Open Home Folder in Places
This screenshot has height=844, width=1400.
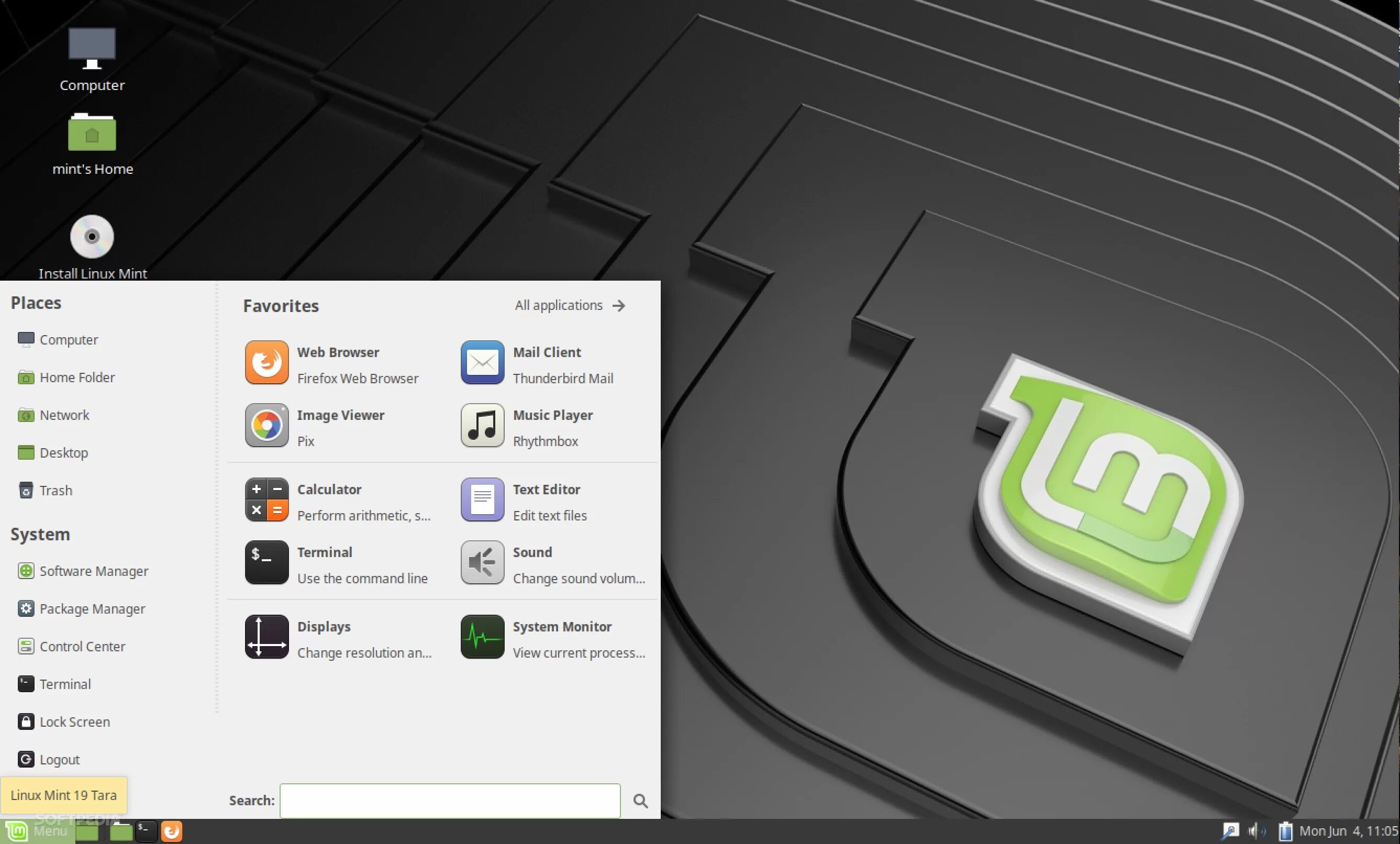pos(77,377)
